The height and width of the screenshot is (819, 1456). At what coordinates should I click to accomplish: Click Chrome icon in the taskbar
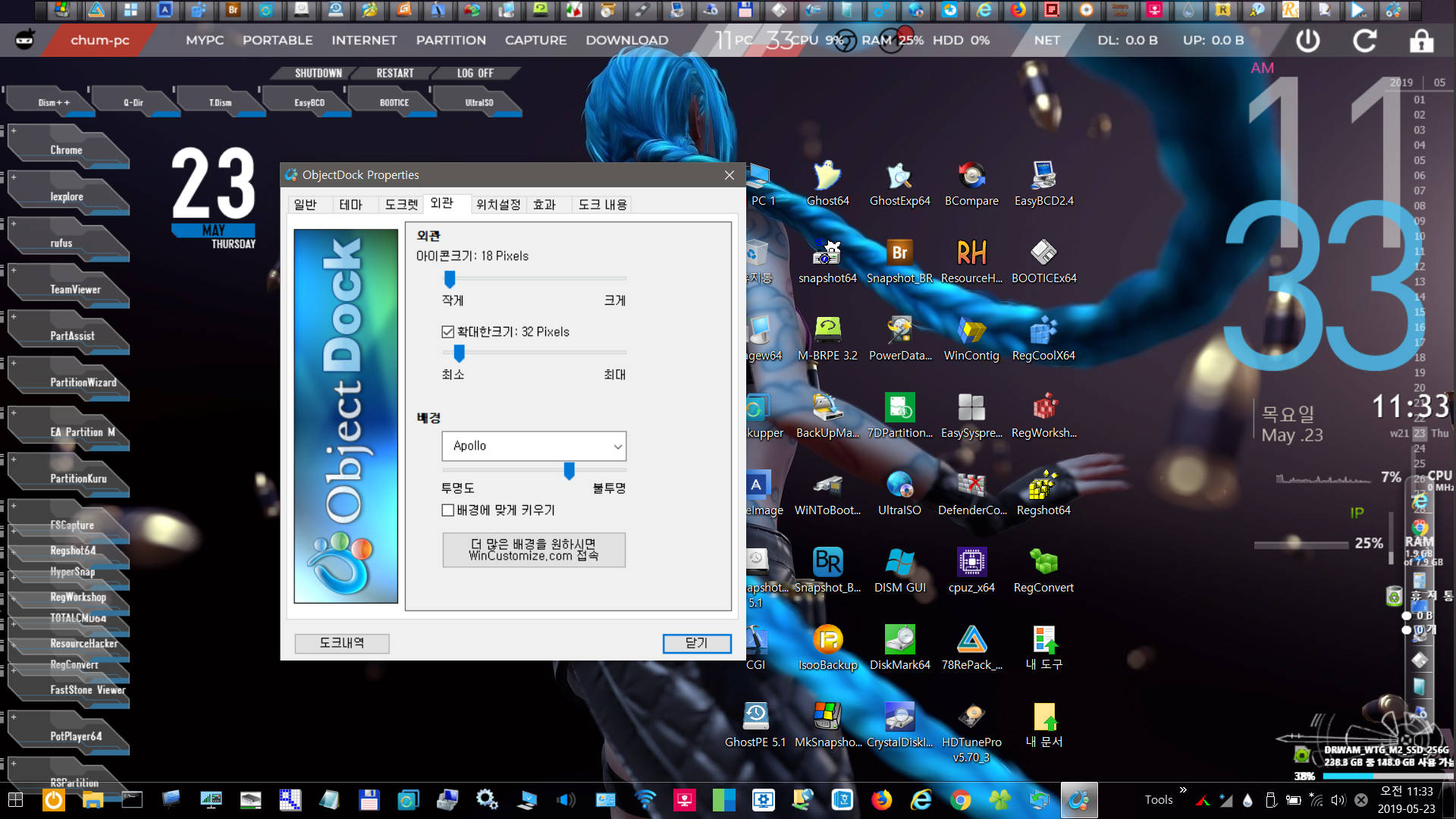[960, 800]
